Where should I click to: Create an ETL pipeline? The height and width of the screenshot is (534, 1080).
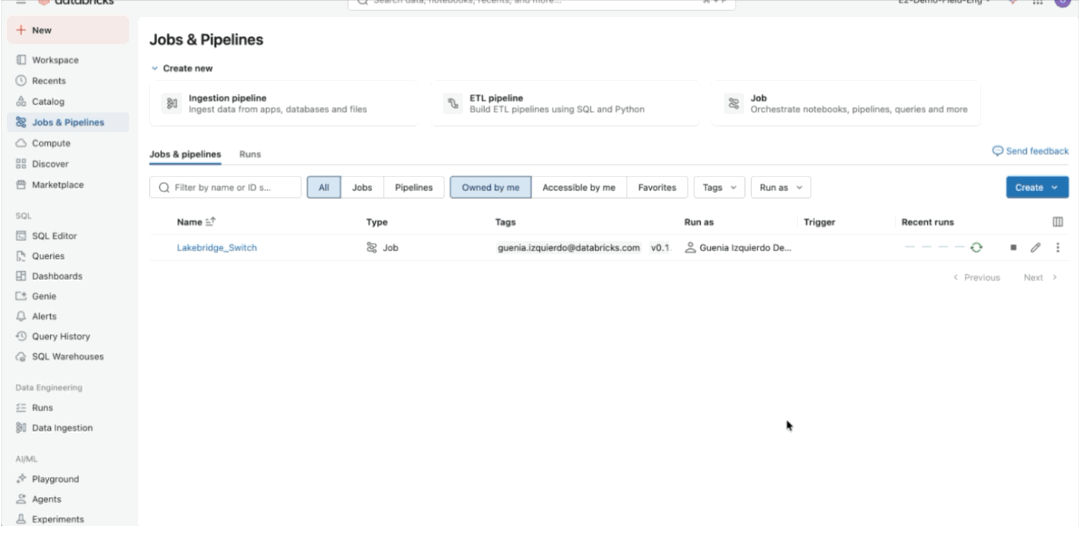[x=565, y=103]
